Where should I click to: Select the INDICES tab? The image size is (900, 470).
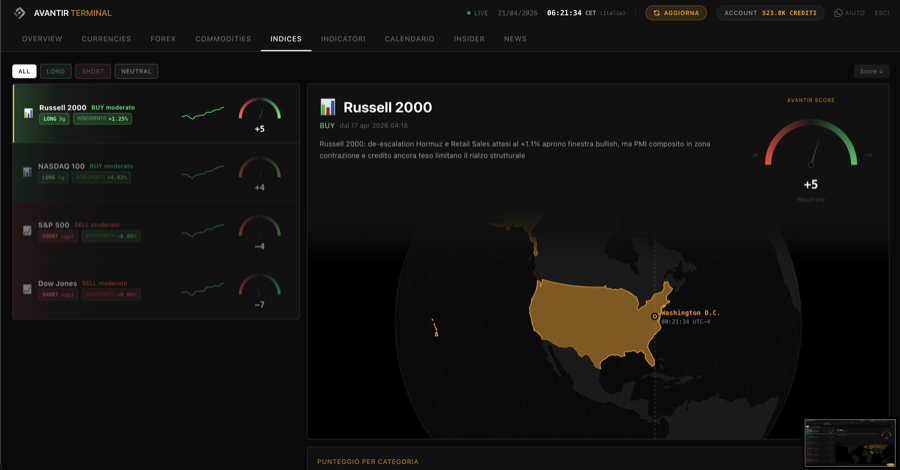click(x=286, y=38)
